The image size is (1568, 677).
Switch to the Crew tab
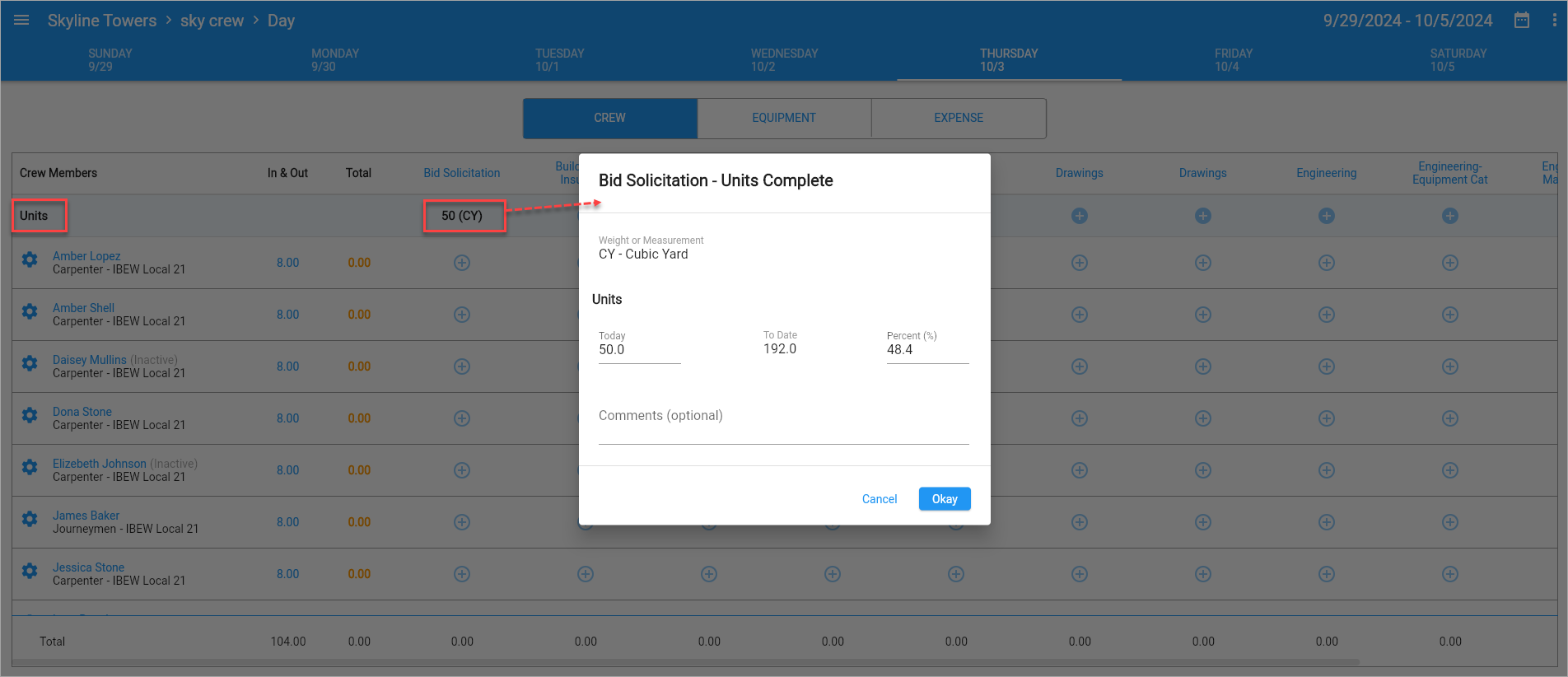coord(610,119)
